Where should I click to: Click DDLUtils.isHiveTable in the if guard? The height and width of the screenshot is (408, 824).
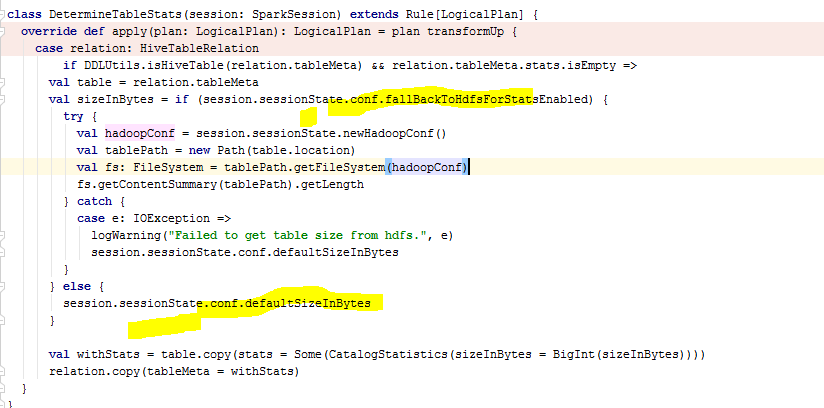coord(154,66)
